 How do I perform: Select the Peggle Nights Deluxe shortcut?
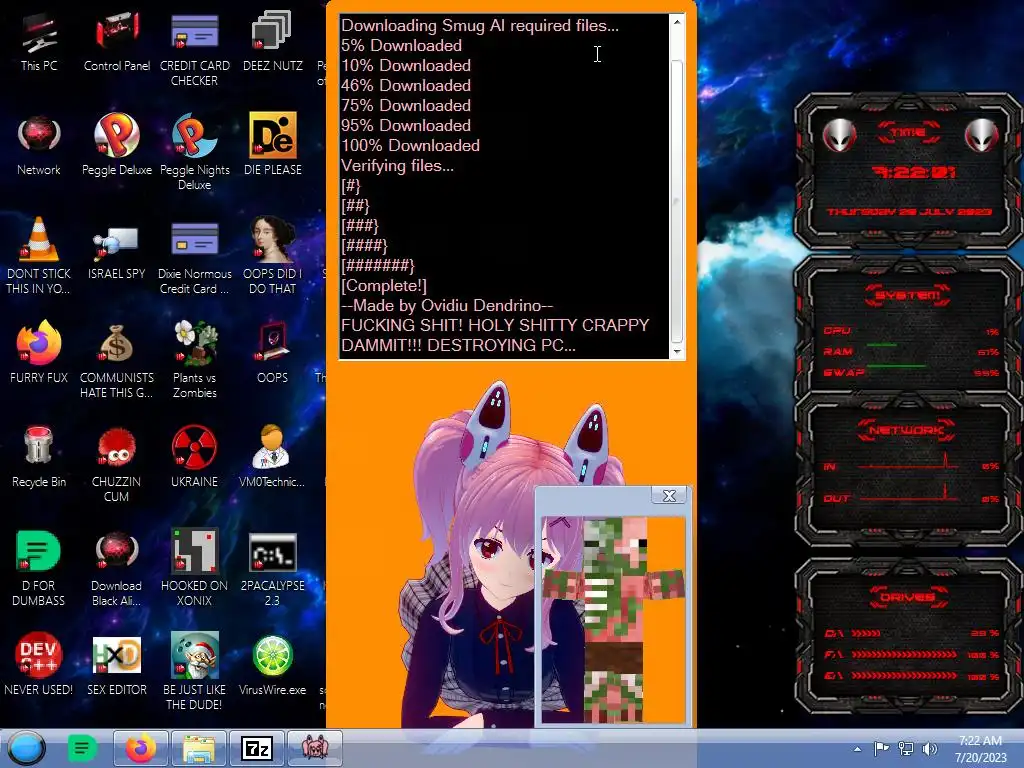pos(195,152)
